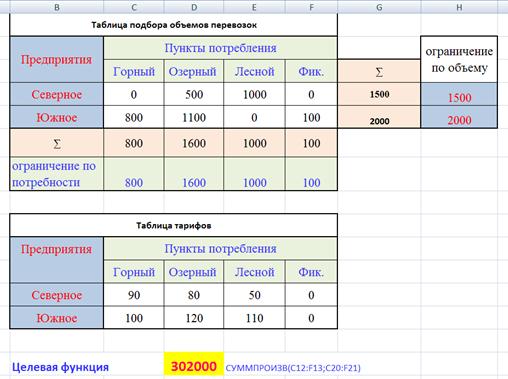Select tariff cell with value 110
508x379 pixels.
pyautogui.click(x=254, y=318)
